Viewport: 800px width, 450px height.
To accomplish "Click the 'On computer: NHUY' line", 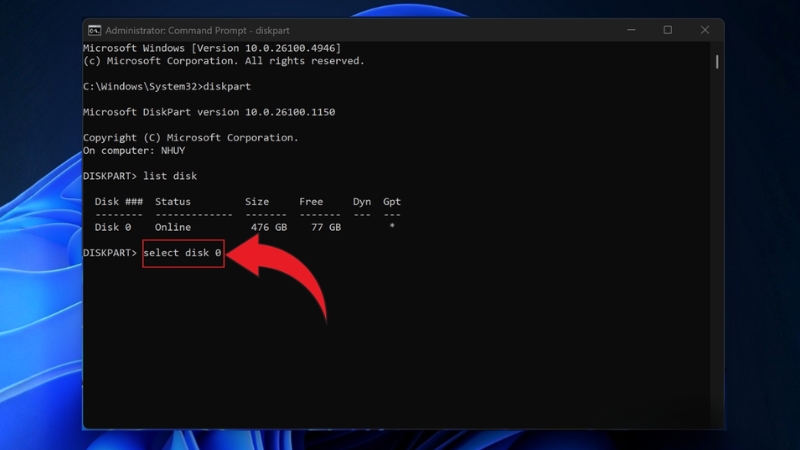I will [x=133, y=150].
